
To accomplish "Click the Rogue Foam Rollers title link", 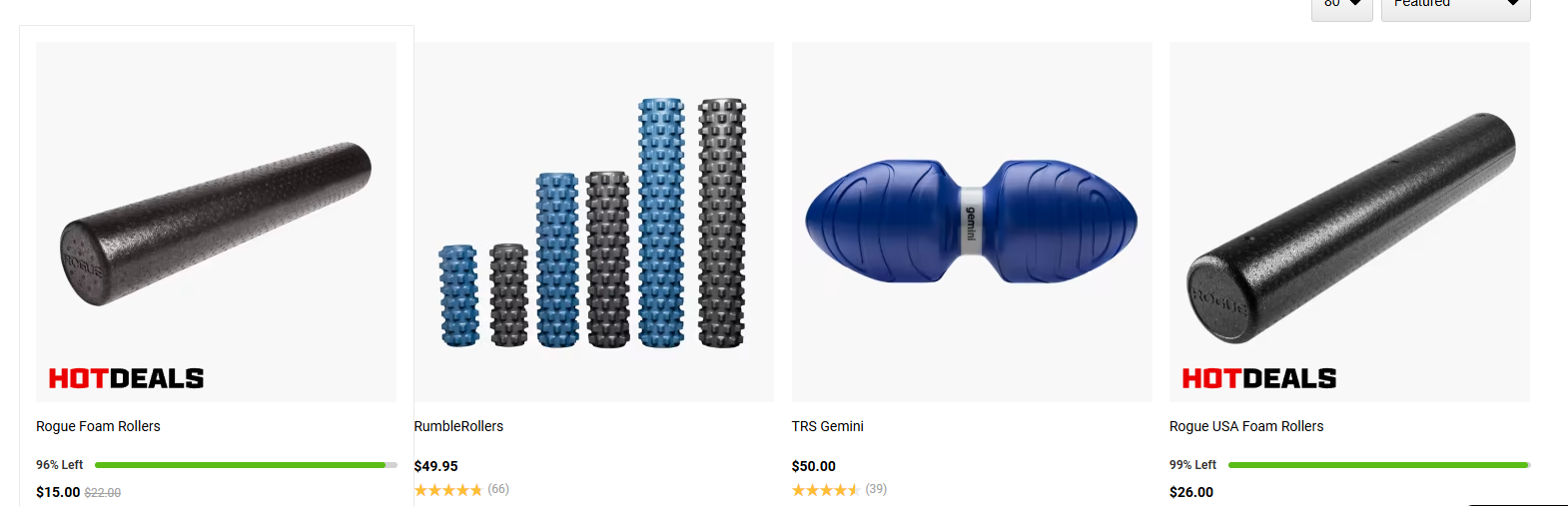I will tap(98, 426).
